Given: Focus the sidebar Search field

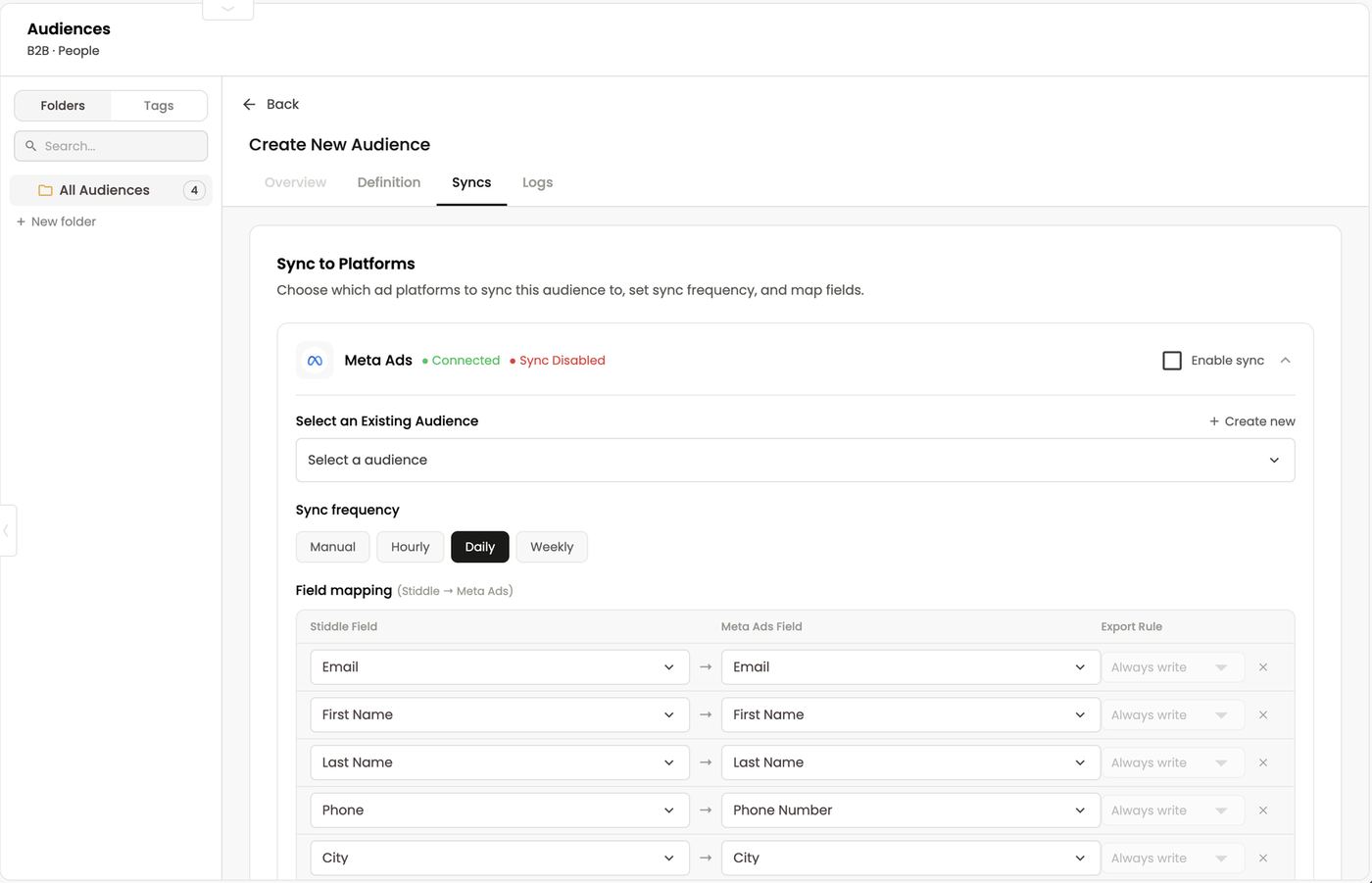Looking at the screenshot, I should point(111,146).
